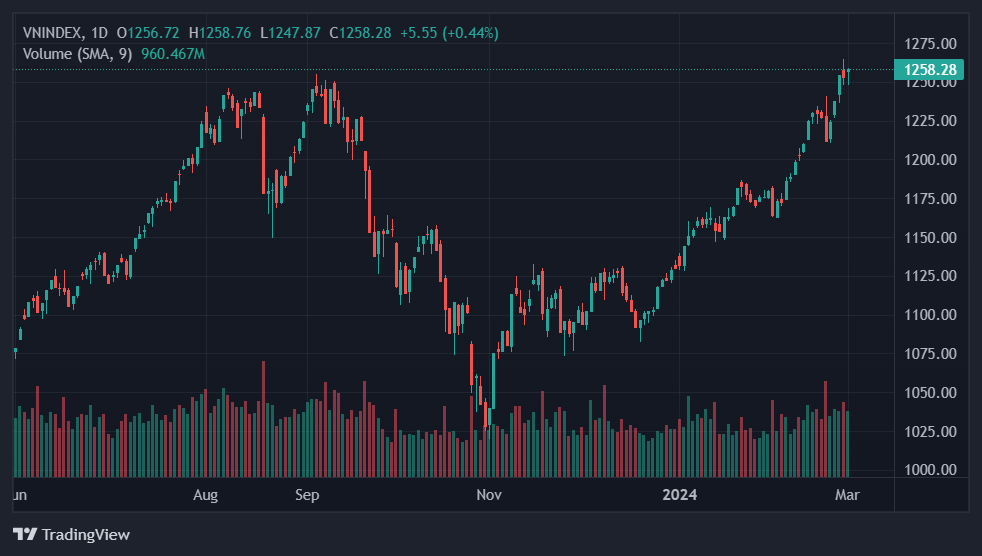
Task: Click the 1000.00 price axis label
Action: (930, 470)
